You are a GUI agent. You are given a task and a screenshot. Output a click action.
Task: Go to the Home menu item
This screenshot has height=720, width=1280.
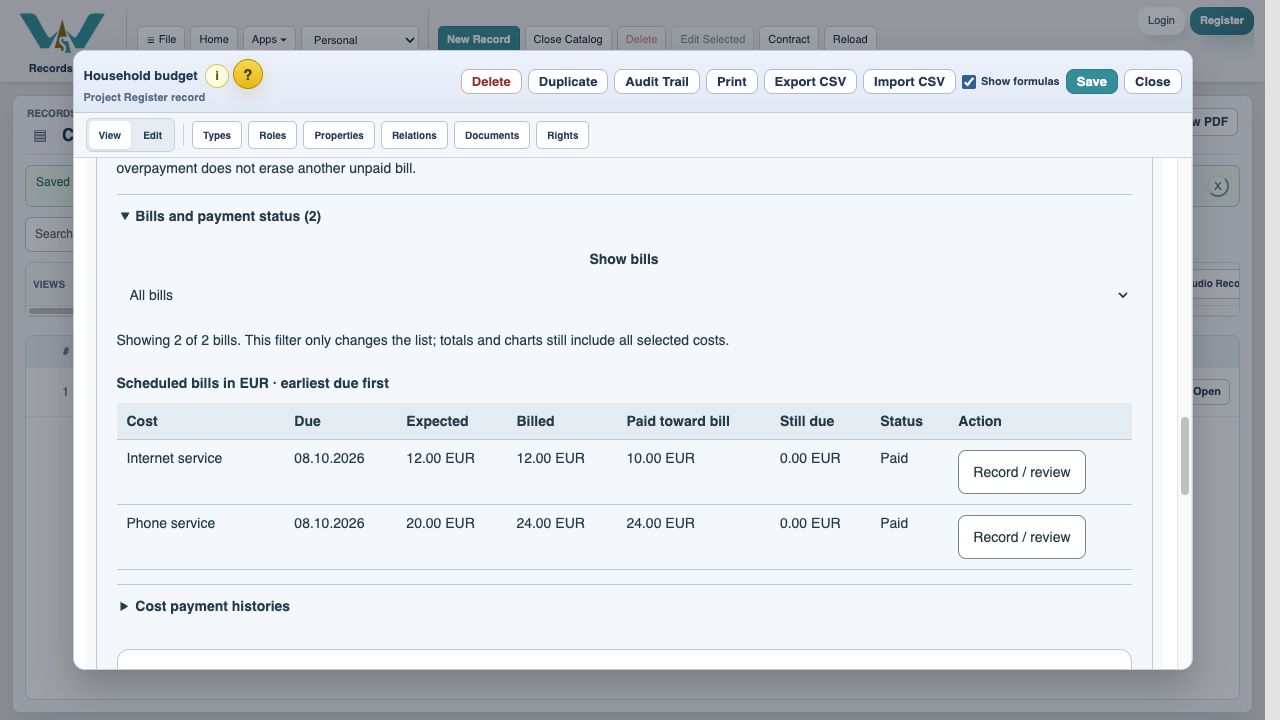(214, 39)
